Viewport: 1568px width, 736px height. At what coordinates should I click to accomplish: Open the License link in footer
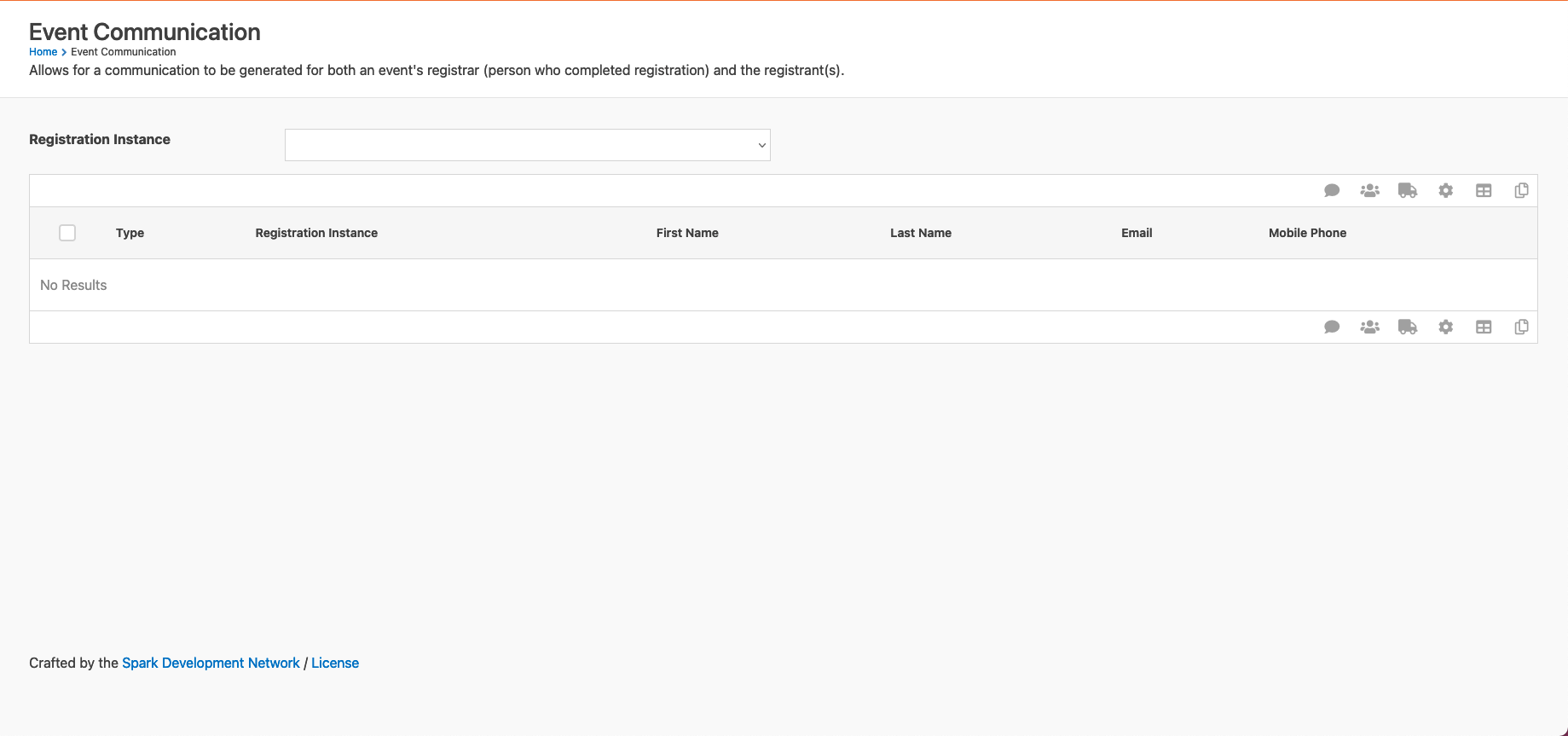pos(335,663)
